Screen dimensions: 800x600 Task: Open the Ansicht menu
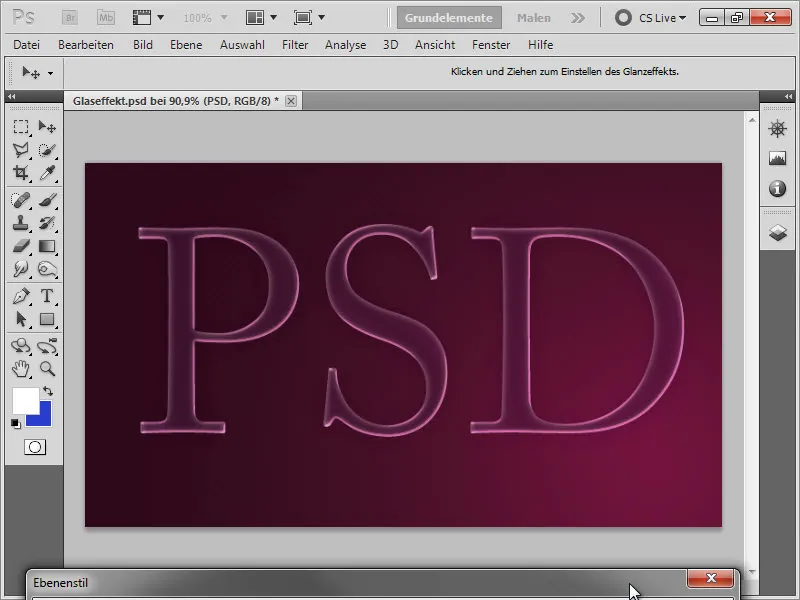point(435,45)
